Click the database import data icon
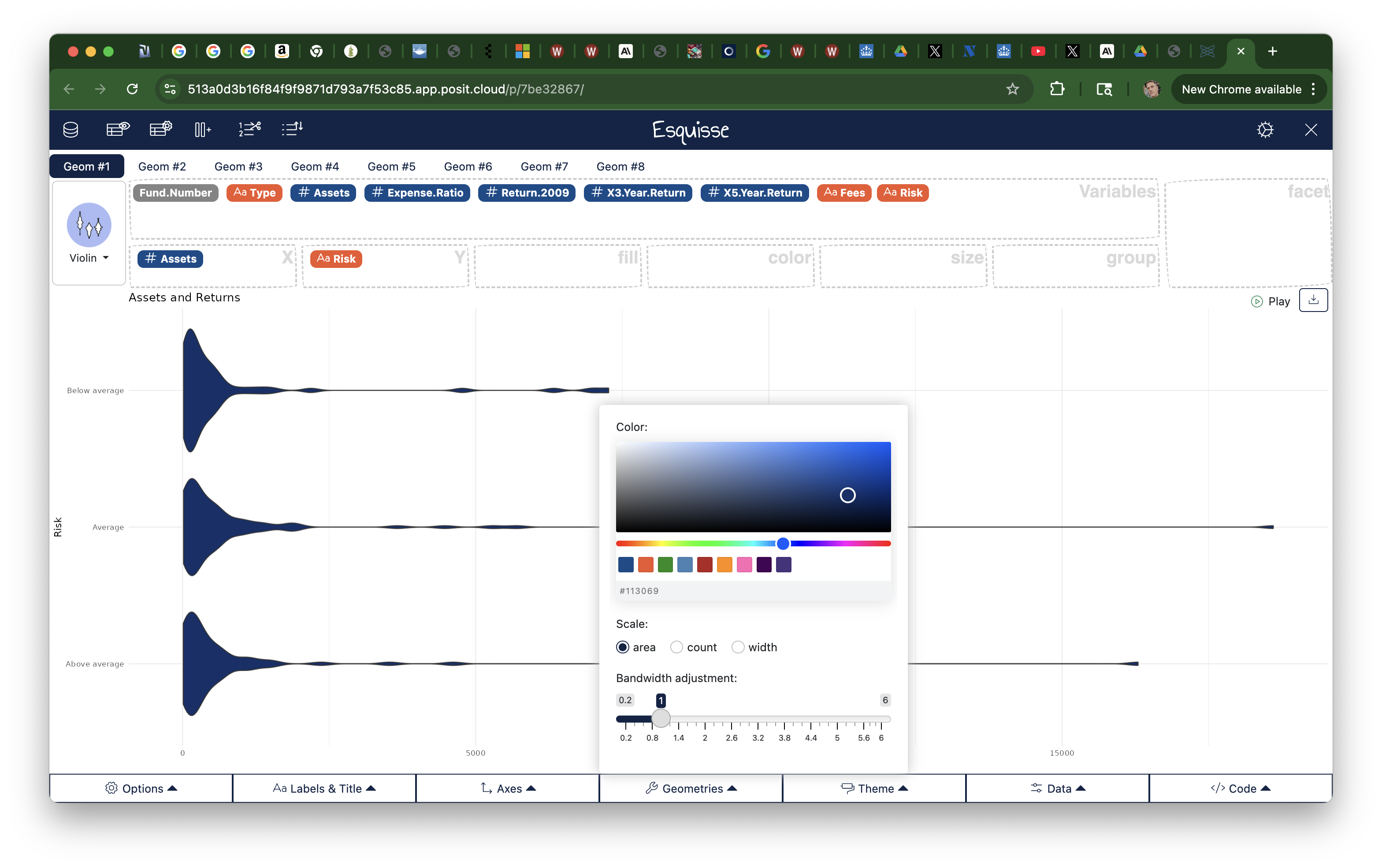1382x868 pixels. click(x=71, y=130)
